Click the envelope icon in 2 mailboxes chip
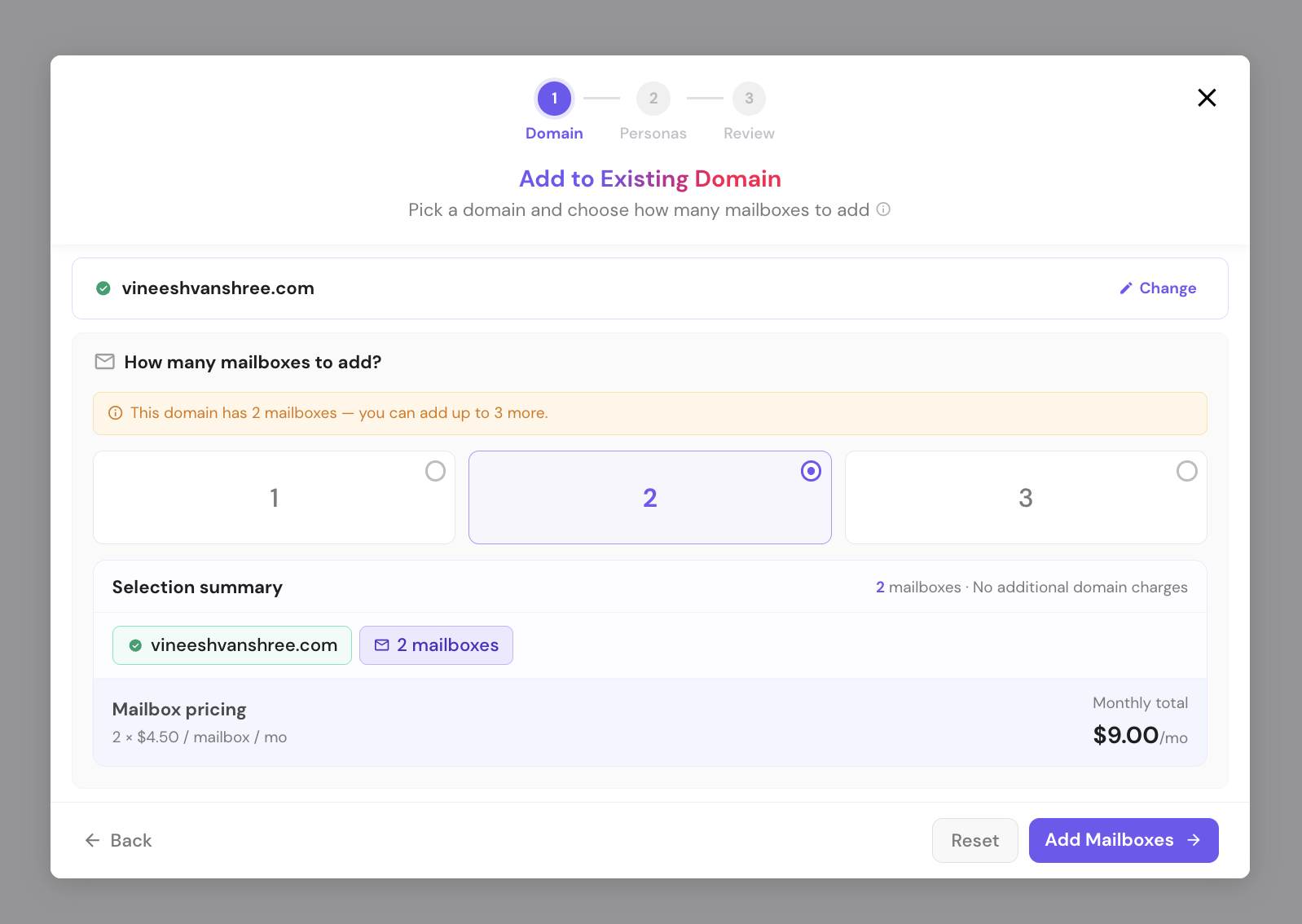Viewport: 1302px width, 924px height. 382,645
